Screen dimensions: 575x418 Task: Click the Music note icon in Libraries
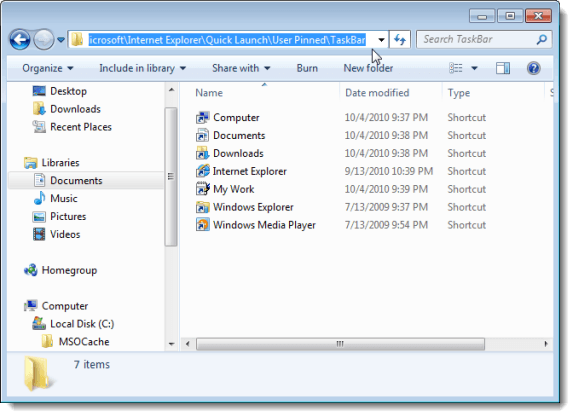point(39,198)
